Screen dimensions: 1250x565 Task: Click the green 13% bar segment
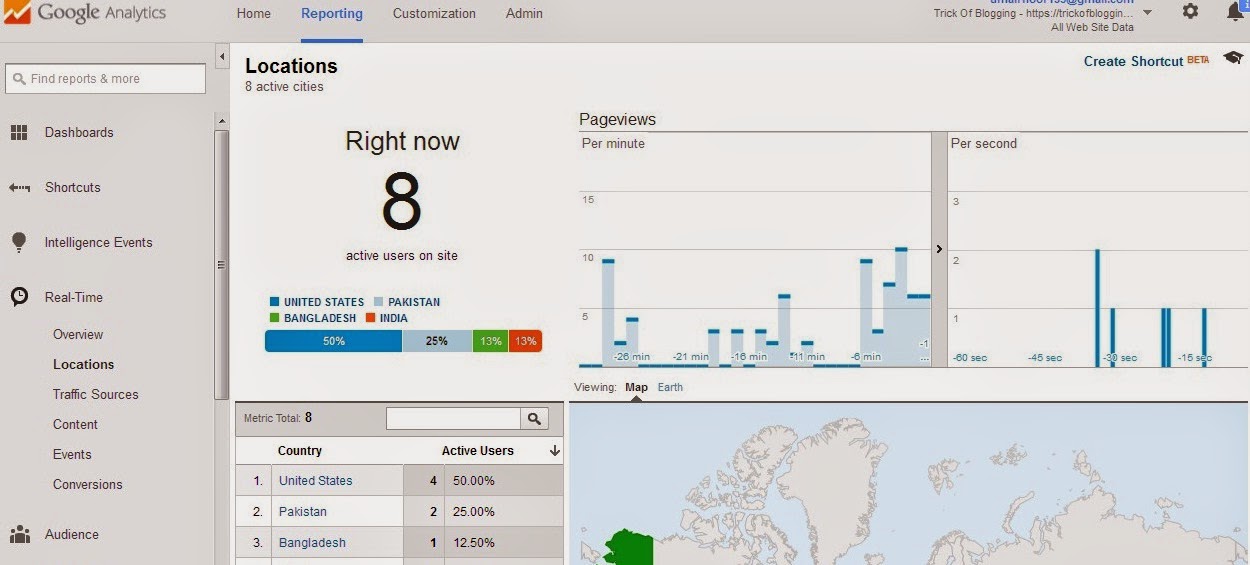(x=490, y=341)
